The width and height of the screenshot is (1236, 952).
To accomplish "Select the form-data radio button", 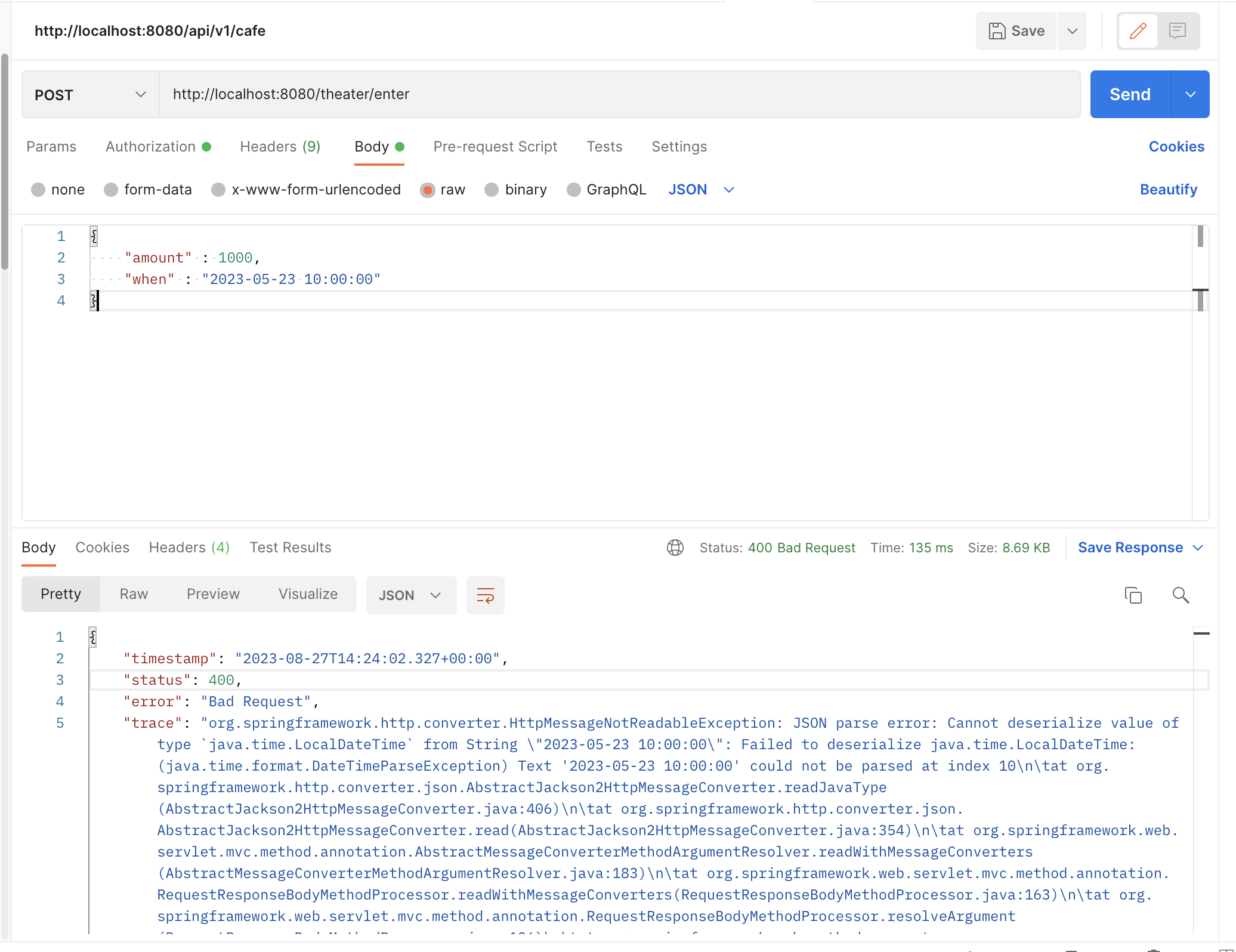I will 111,190.
